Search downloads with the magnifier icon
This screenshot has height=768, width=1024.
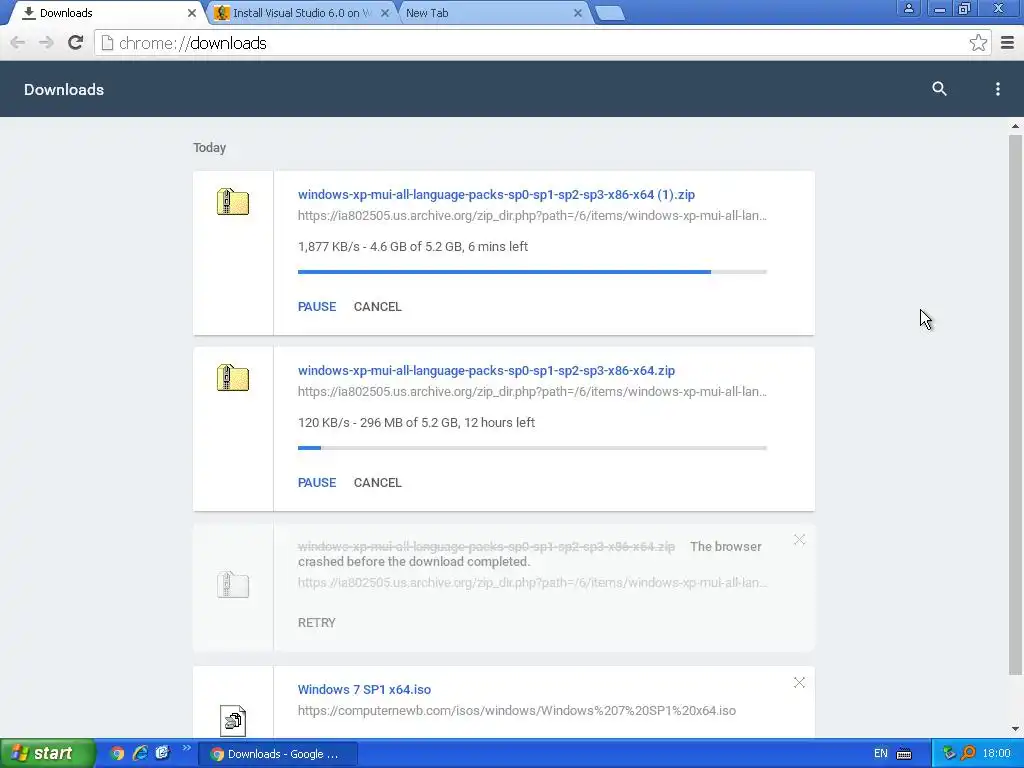(939, 89)
